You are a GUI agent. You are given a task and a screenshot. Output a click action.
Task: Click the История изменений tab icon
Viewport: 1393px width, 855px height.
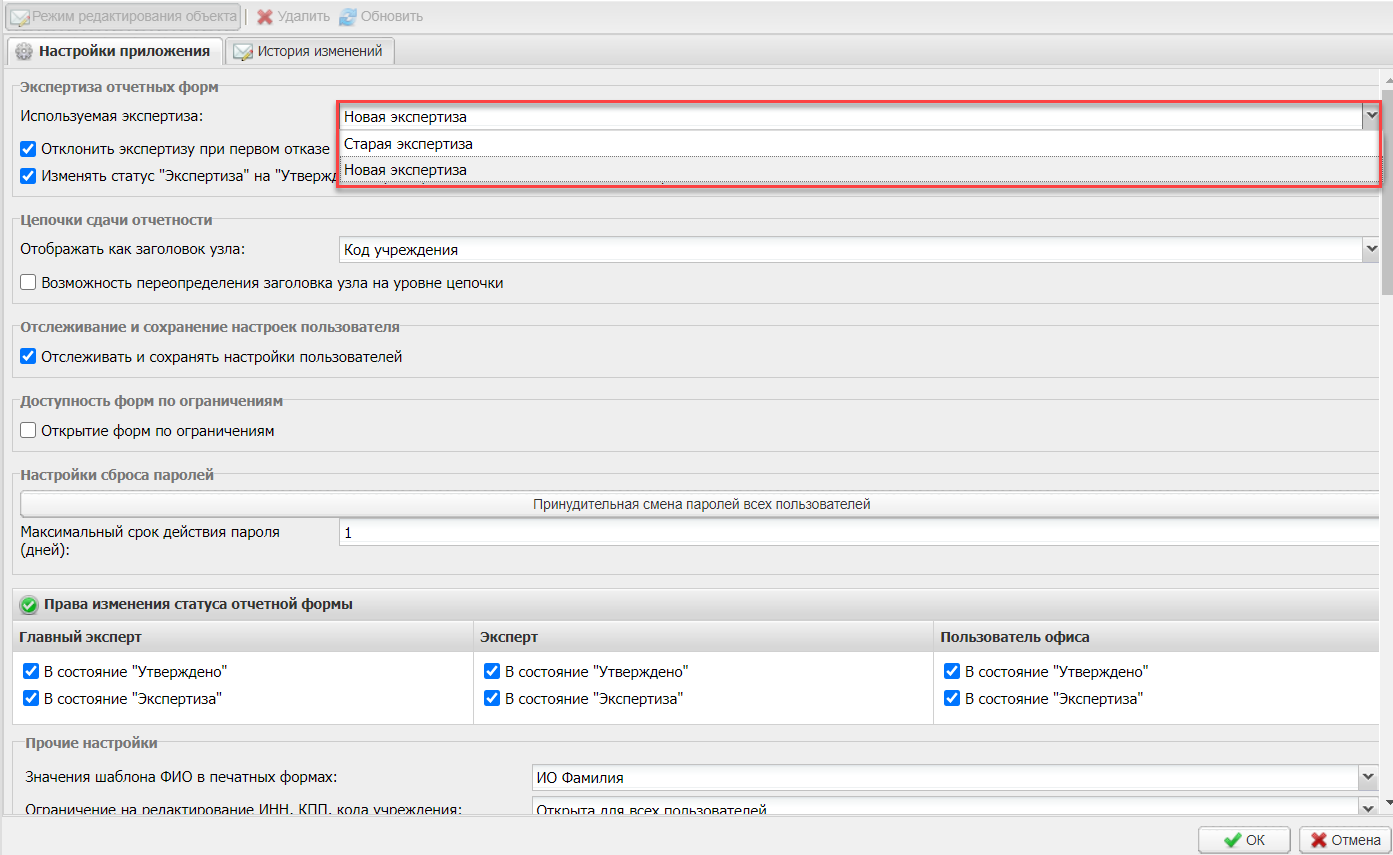coord(242,51)
